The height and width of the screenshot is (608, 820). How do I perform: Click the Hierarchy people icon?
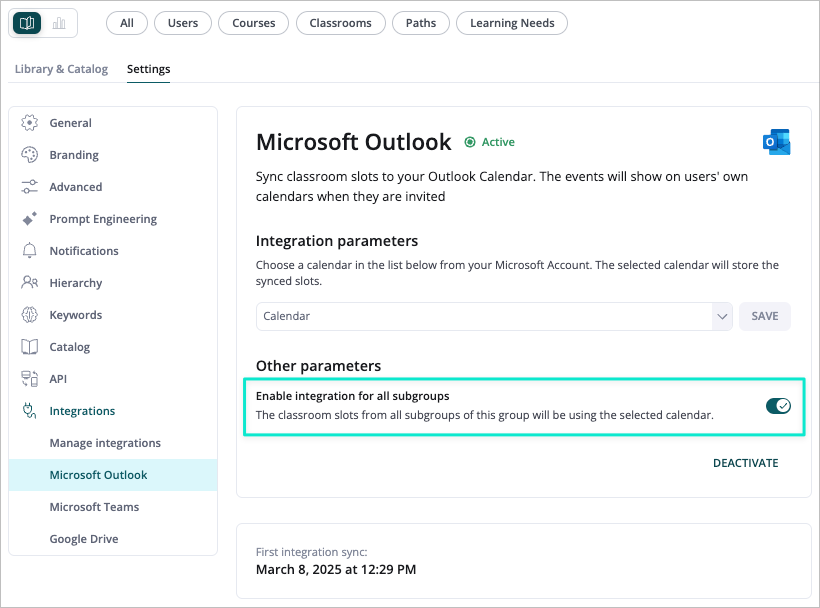pyautogui.click(x=30, y=283)
